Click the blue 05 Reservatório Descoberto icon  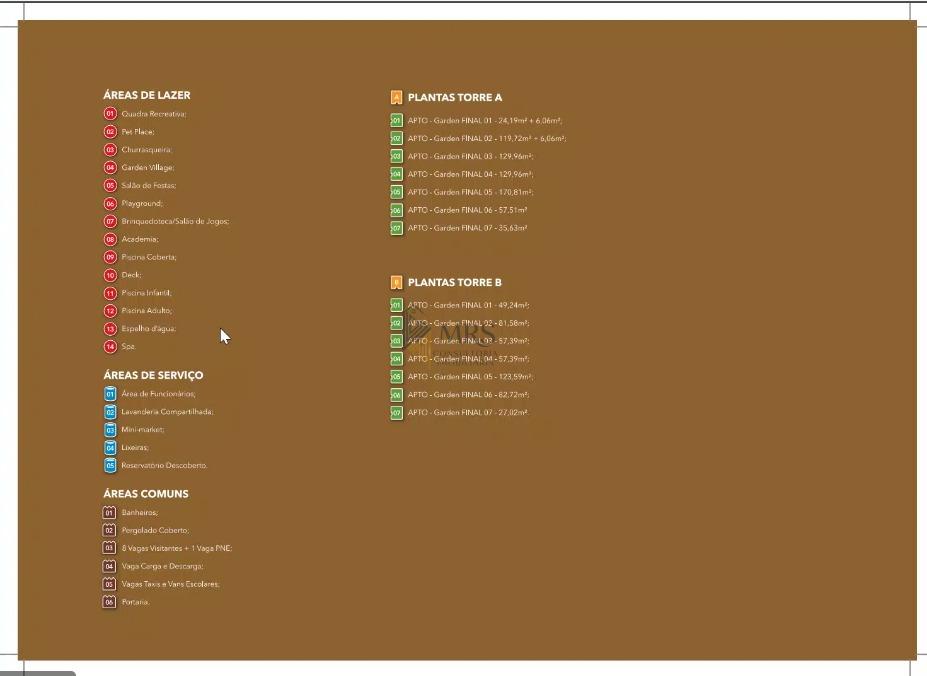[110, 466]
